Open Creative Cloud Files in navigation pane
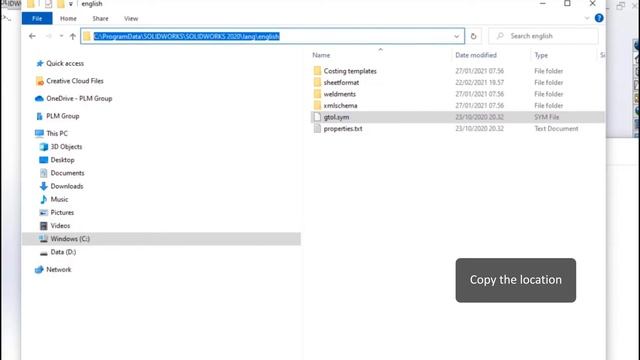The height and width of the screenshot is (360, 640). coord(75,81)
